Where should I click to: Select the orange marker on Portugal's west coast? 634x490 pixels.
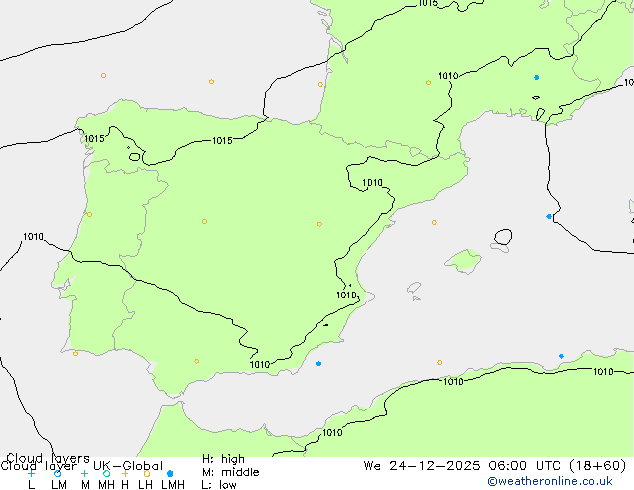click(89, 215)
